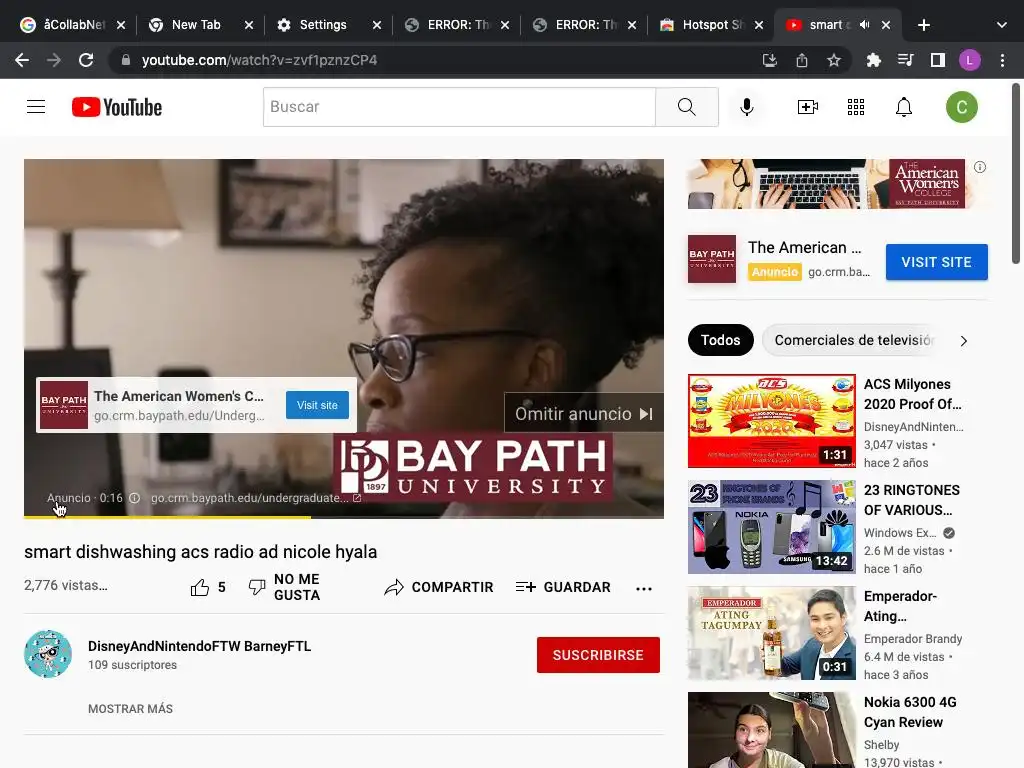This screenshot has width=1024, height=768.
Task: Click the page vertical scrollbar
Action: (x=1016, y=173)
